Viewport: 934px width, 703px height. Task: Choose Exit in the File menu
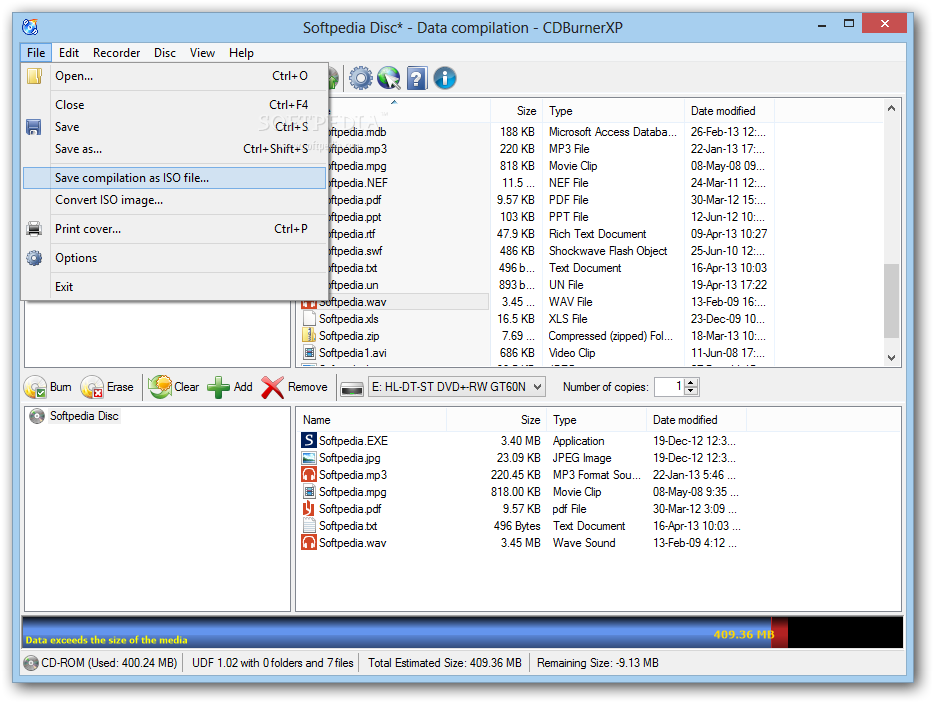point(175,287)
